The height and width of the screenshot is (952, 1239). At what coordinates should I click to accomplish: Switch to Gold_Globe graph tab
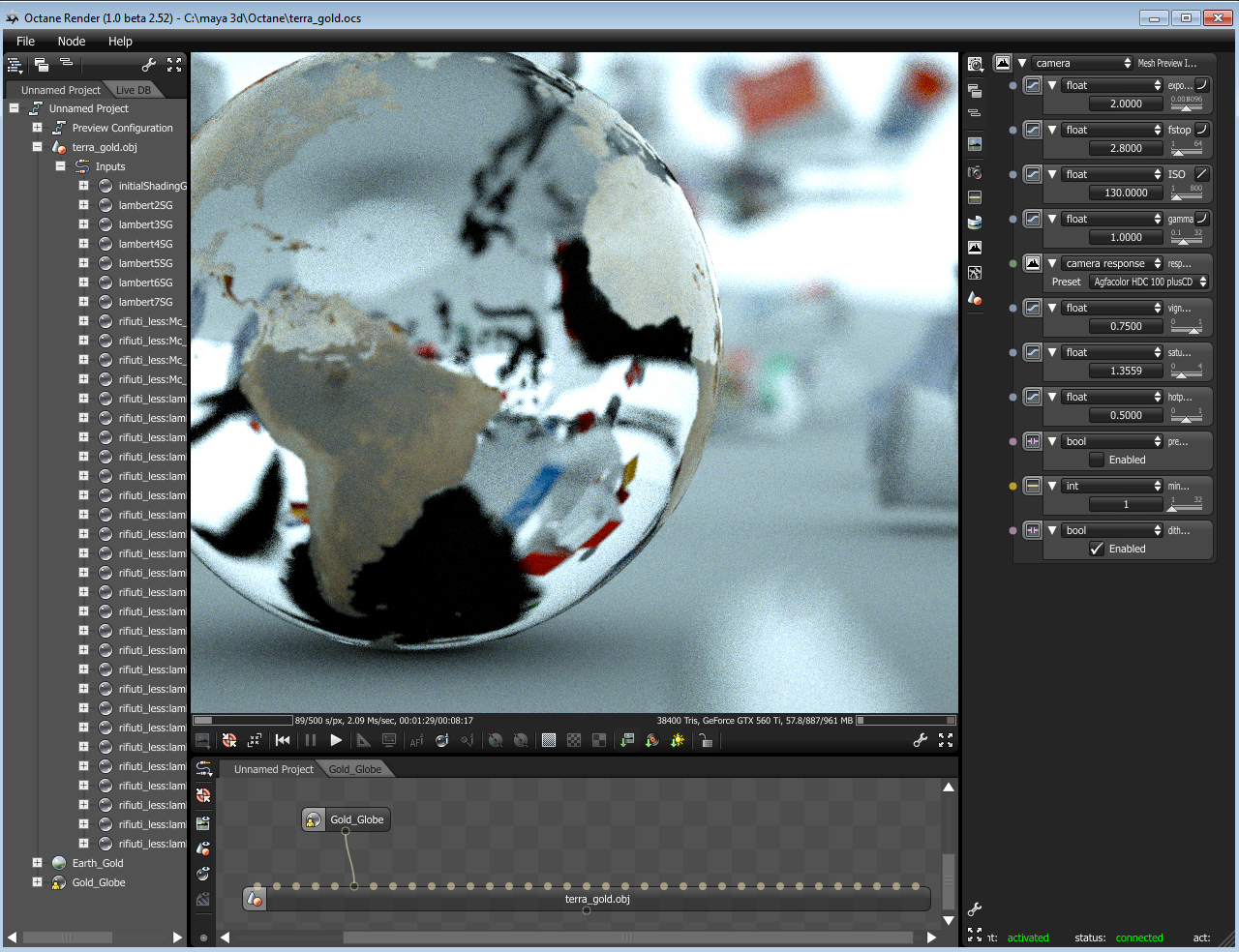355,769
